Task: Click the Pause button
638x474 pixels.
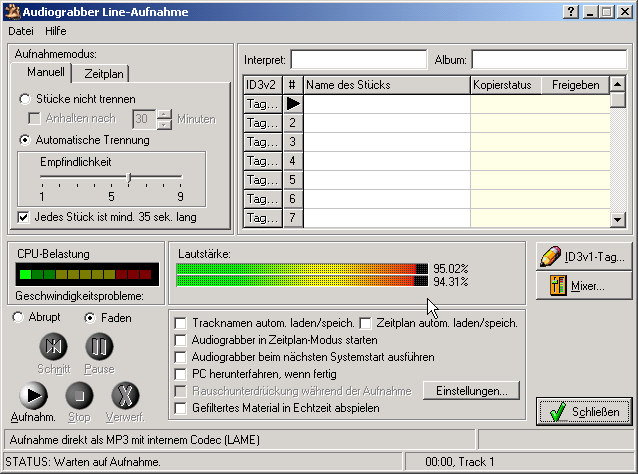Action: 99,347
